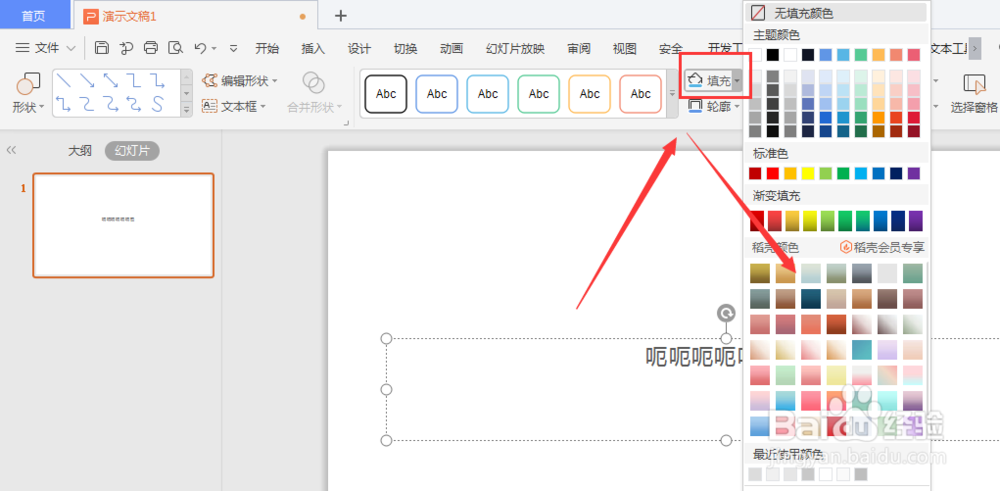Viewport: 1000px width, 491px height.
Task: Click the Print icon in quick toolbar
Action: tap(151, 48)
